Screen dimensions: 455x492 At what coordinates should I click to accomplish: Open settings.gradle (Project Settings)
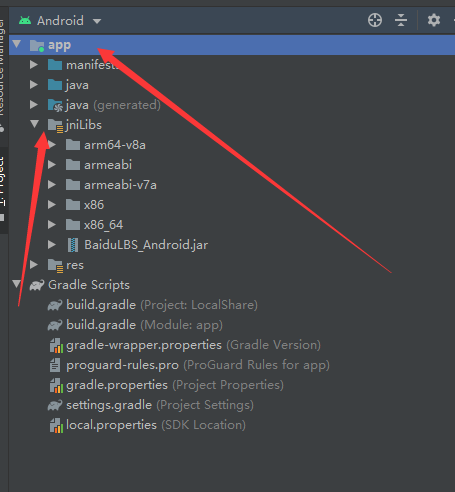click(160, 405)
